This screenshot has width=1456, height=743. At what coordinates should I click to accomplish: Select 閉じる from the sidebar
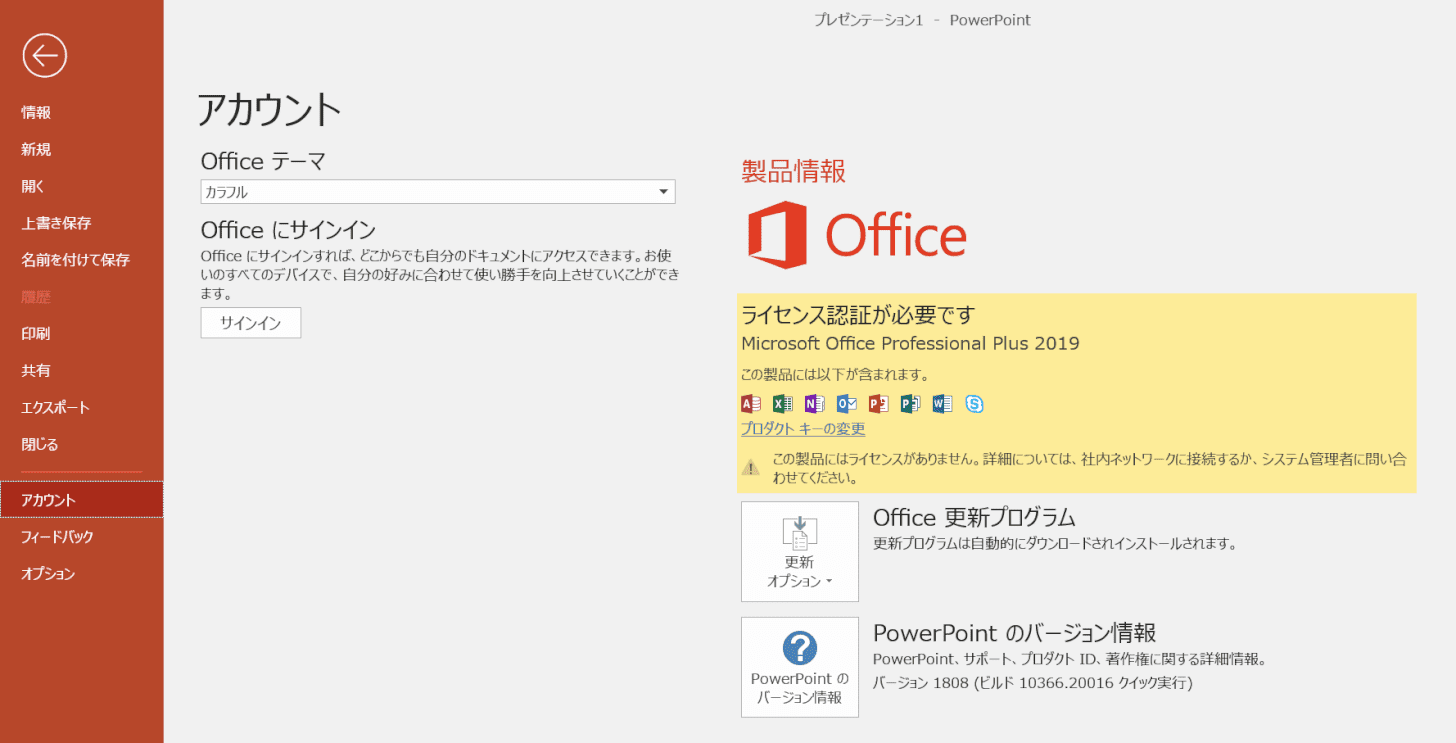(x=81, y=445)
